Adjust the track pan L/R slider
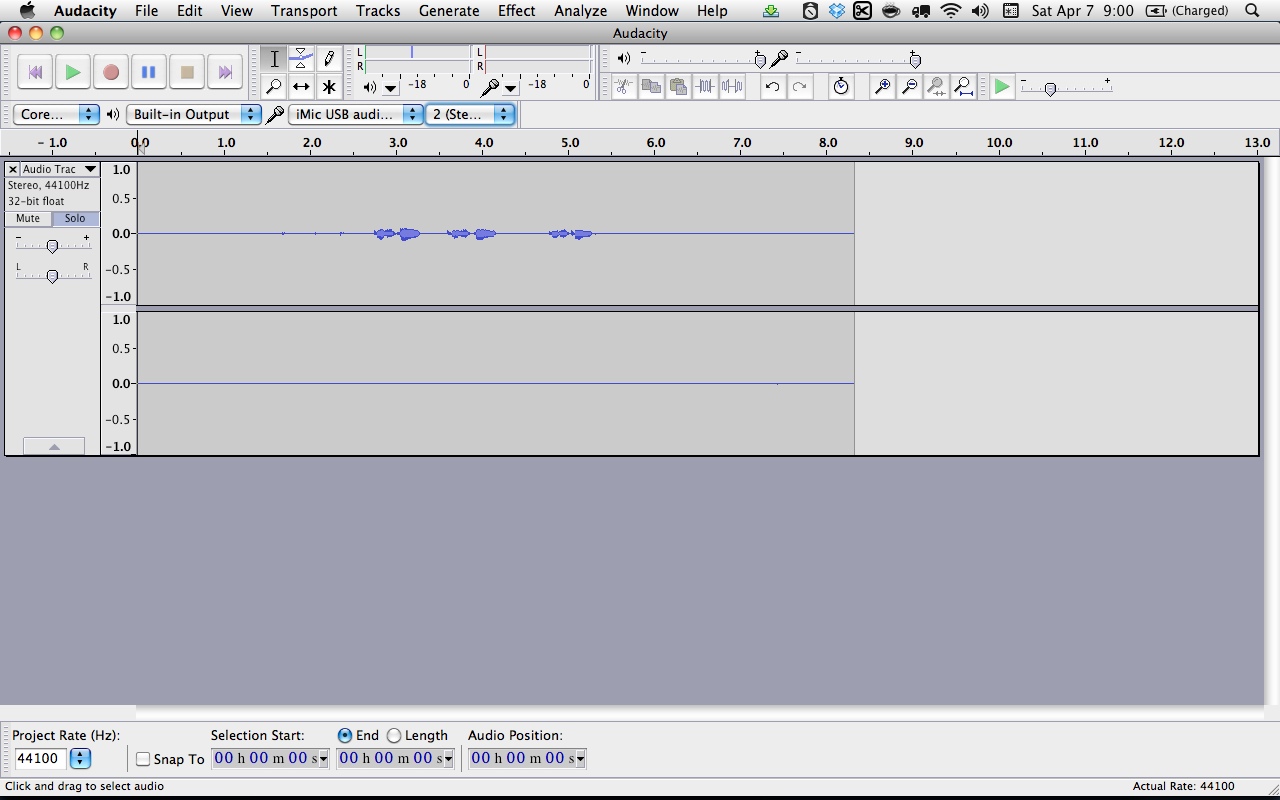Image resolution: width=1280 pixels, height=800 pixels. pos(52,275)
